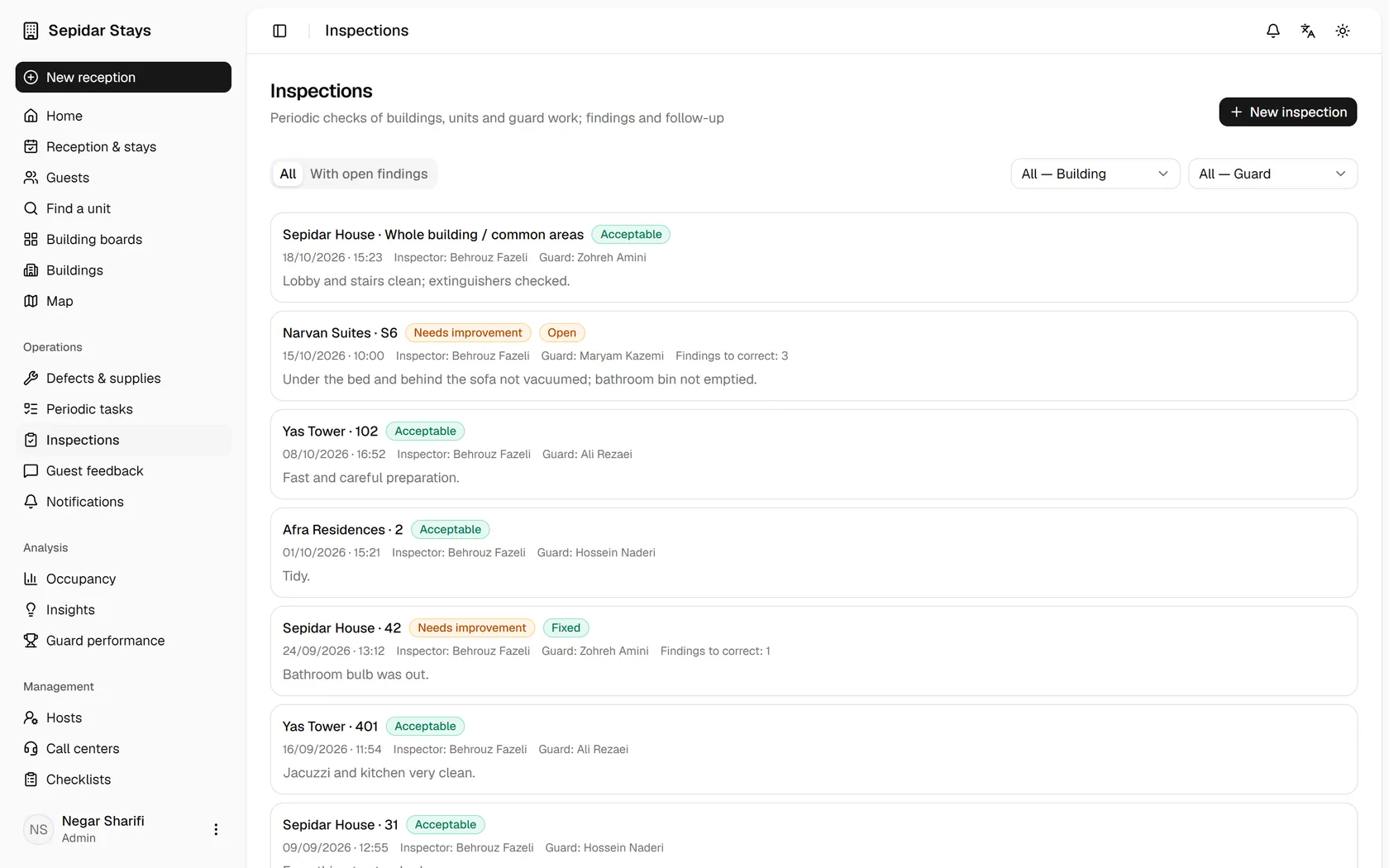Open Hosts in Management section
This screenshot has width=1389, height=868.
[123, 718]
